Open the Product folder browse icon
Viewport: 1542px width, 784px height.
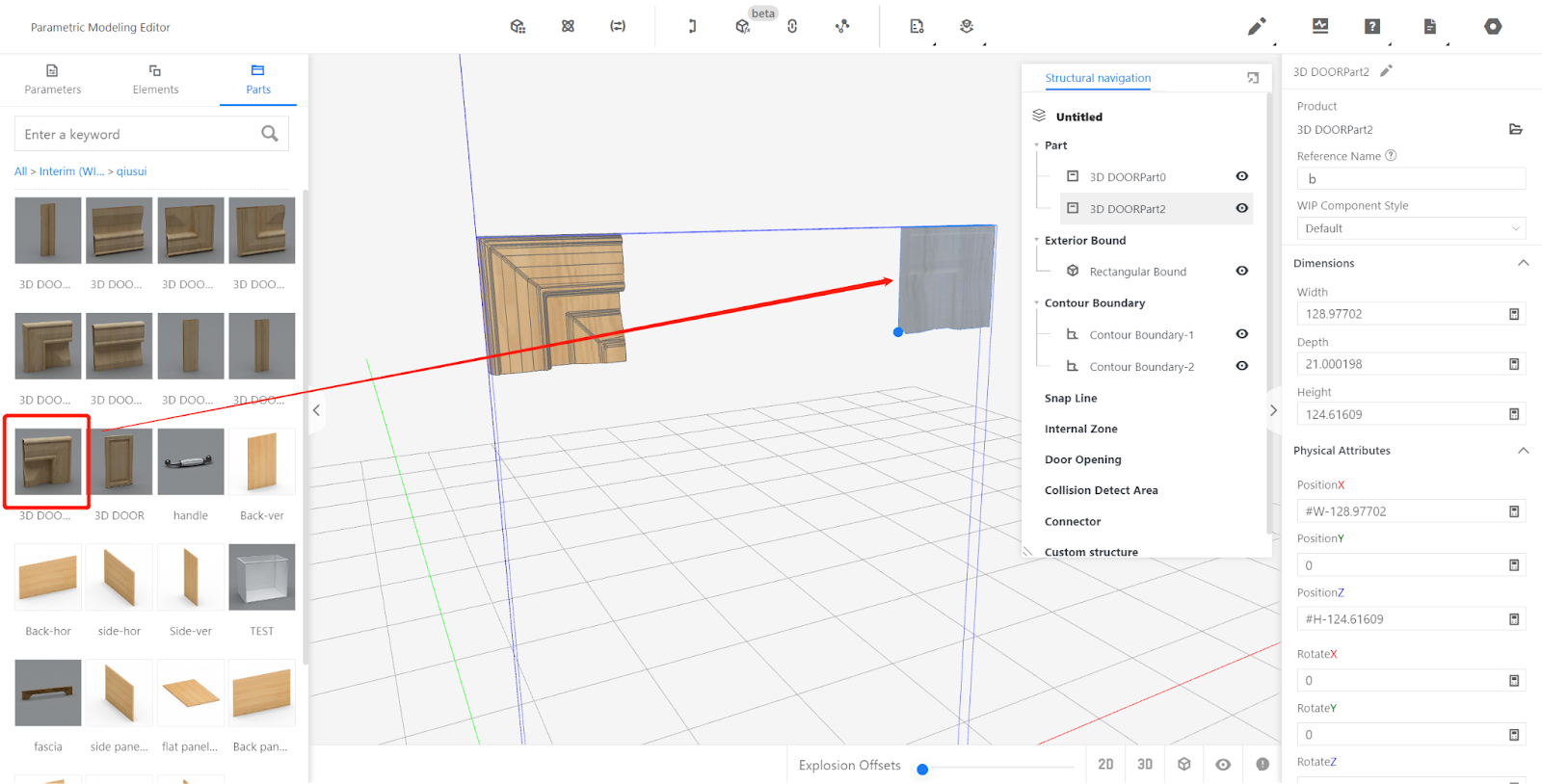(1515, 129)
